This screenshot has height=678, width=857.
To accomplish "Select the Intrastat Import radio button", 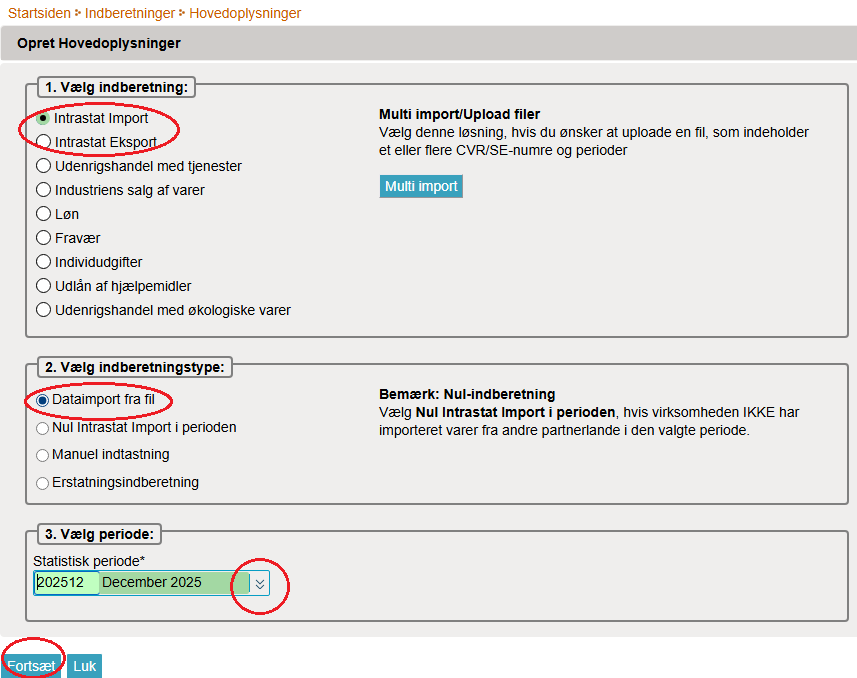I will 44,118.
